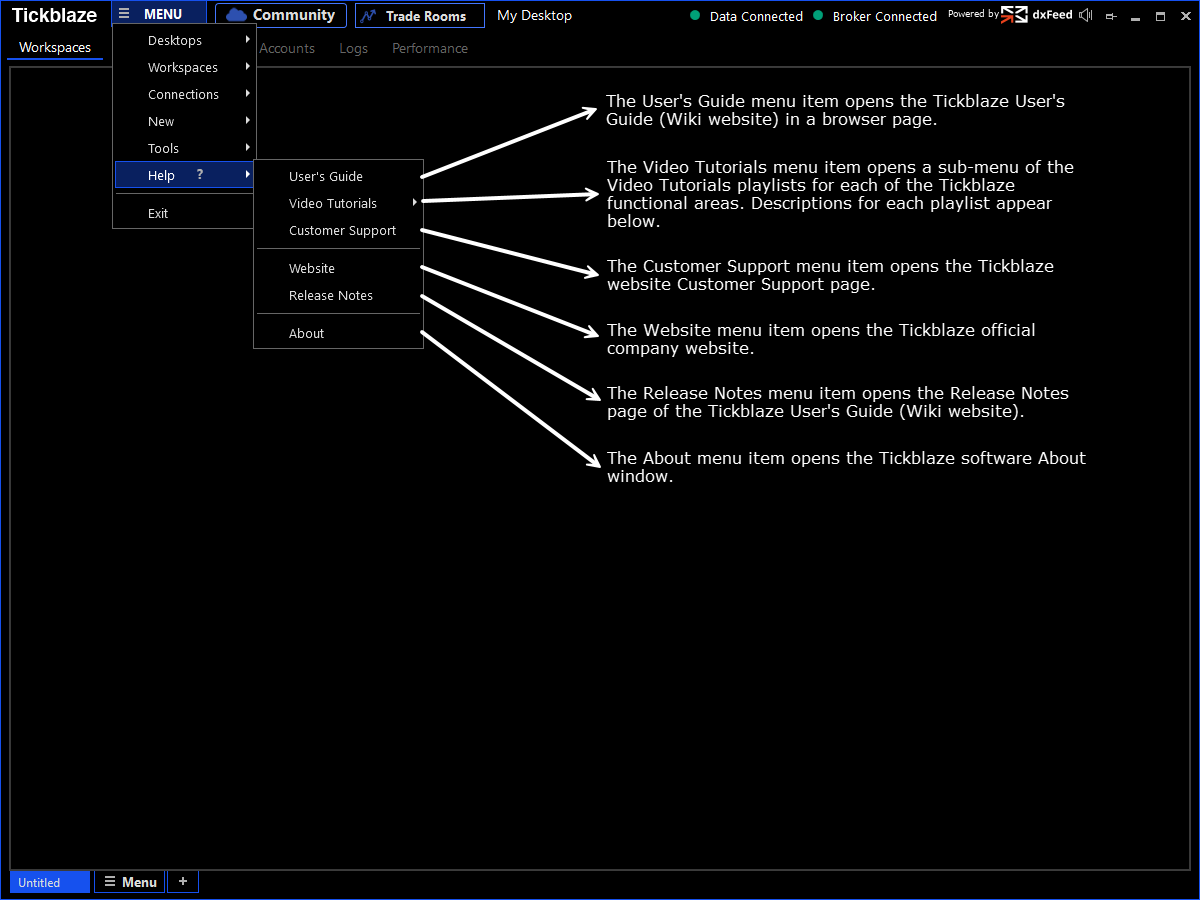Add a new workspace with plus button

pyautogui.click(x=183, y=881)
